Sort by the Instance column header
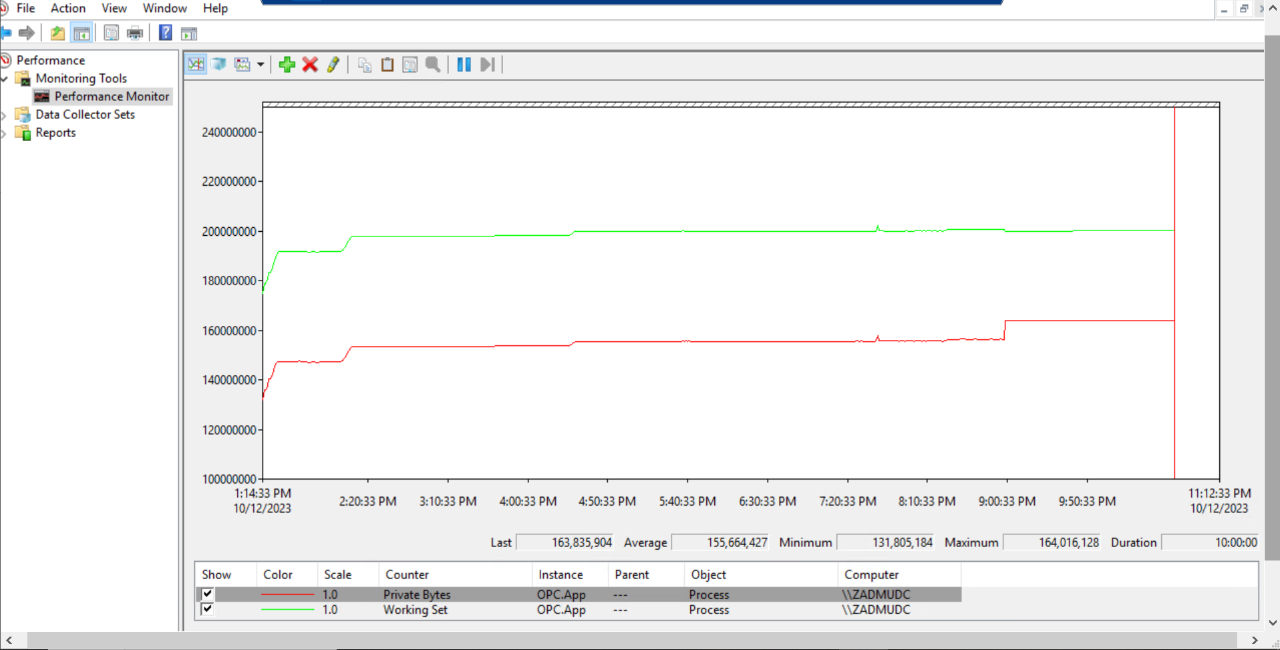Screen dimensions: 1280x650 tap(570, 575)
